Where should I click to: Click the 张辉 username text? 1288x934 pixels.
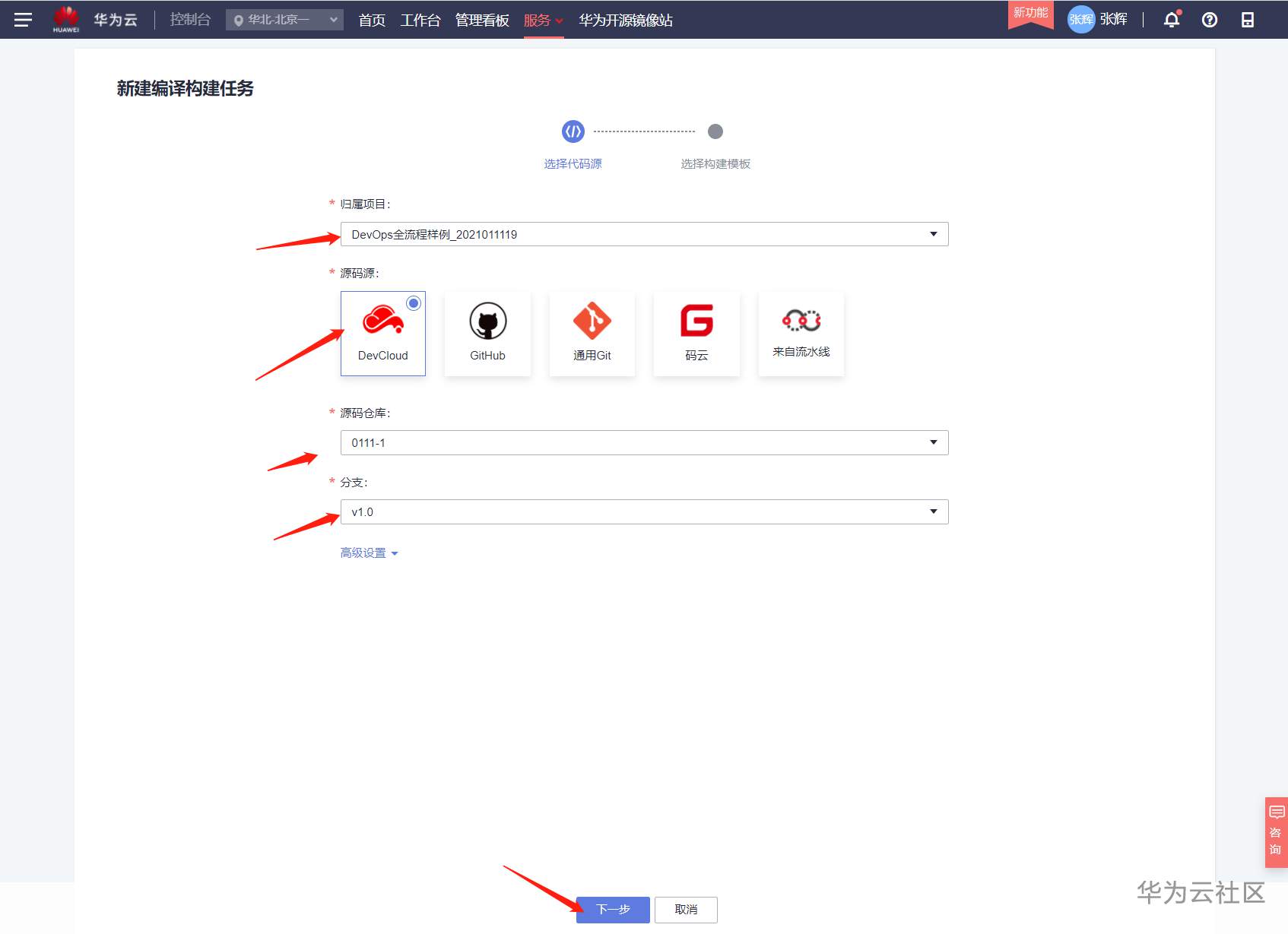click(x=1114, y=19)
